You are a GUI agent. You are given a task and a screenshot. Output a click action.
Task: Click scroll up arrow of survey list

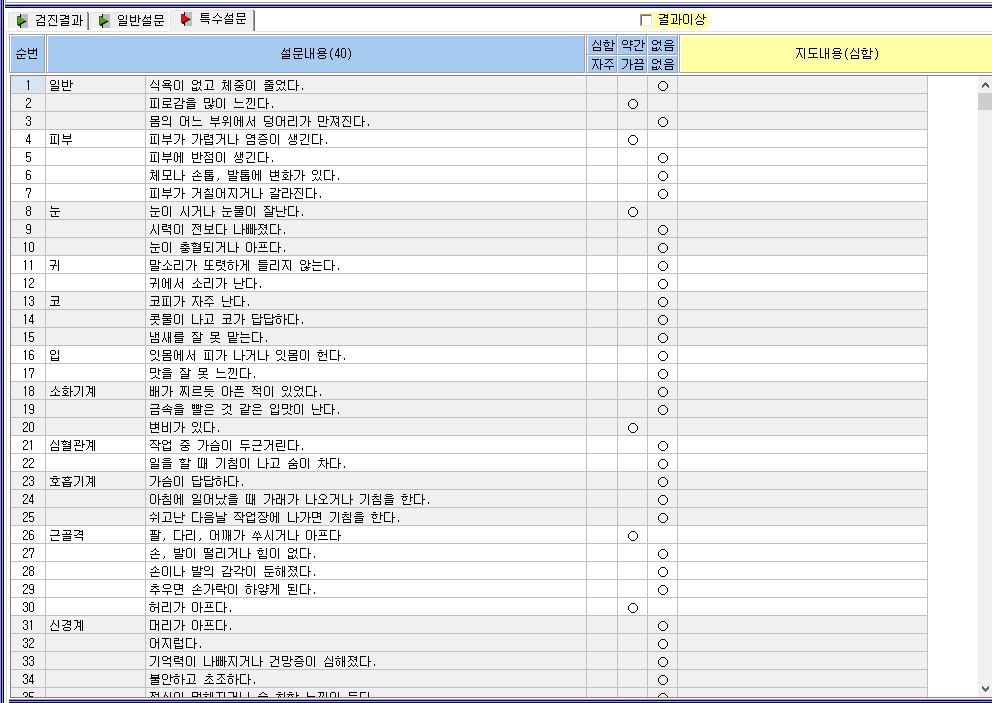point(984,85)
